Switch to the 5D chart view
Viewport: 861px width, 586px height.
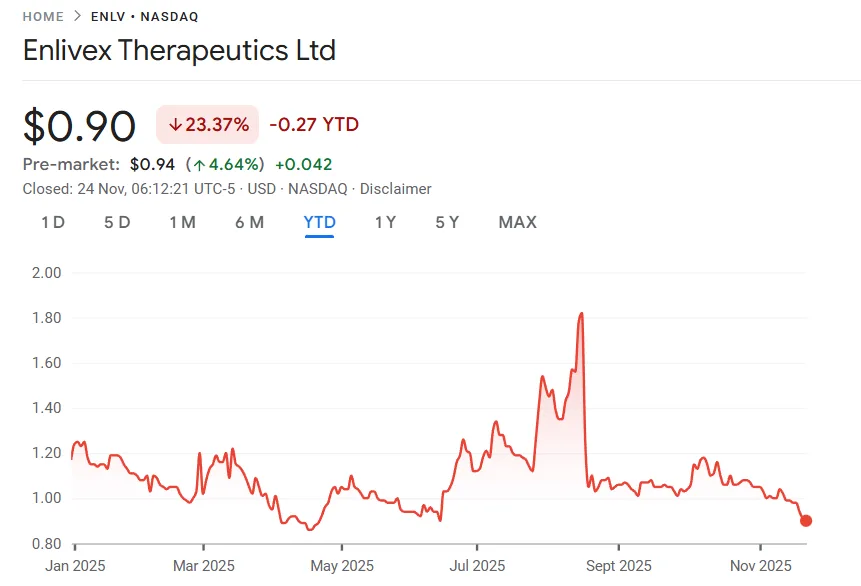[x=116, y=222]
